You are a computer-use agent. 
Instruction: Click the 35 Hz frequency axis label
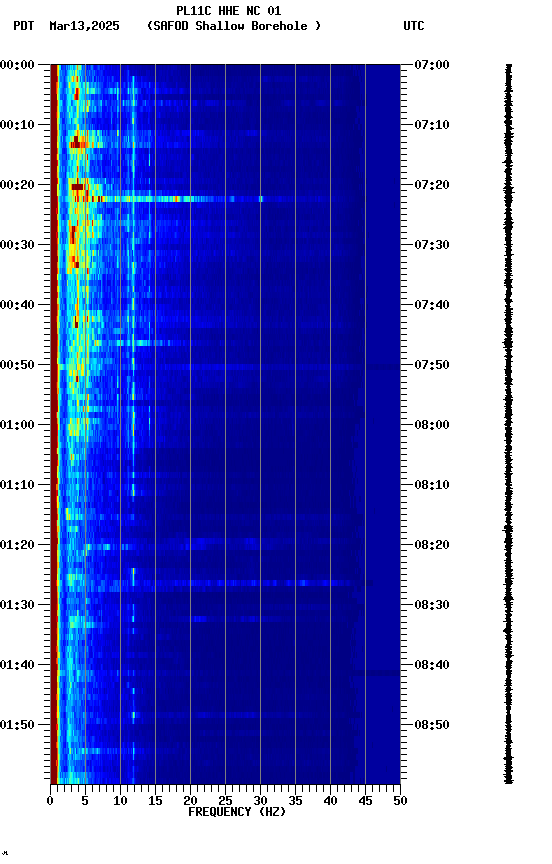click(x=295, y=801)
